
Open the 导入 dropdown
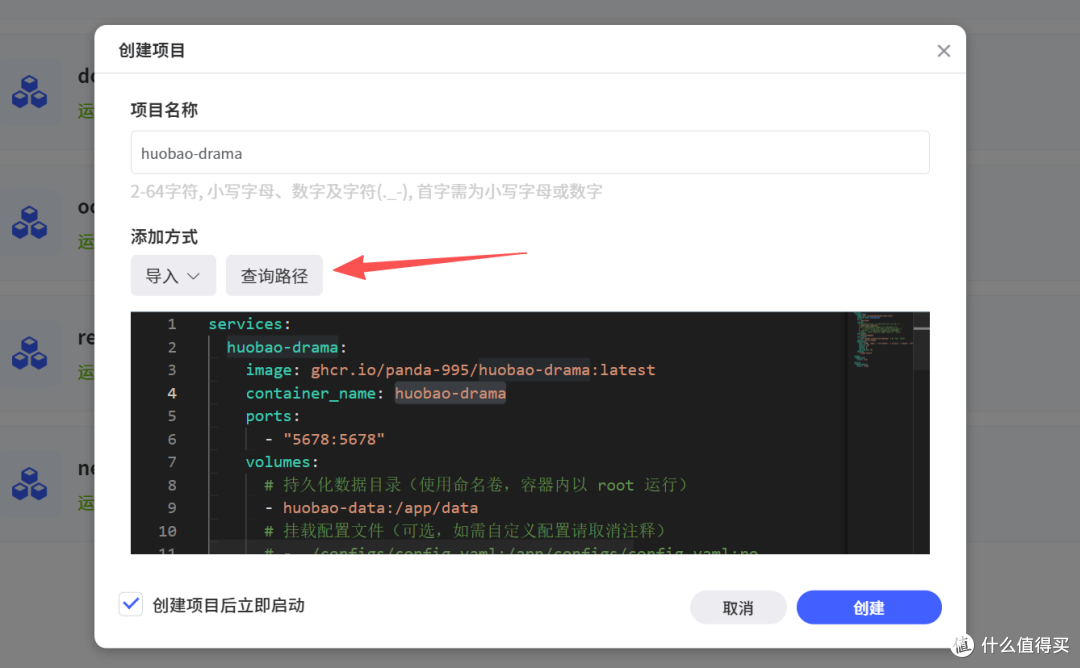tap(174, 275)
